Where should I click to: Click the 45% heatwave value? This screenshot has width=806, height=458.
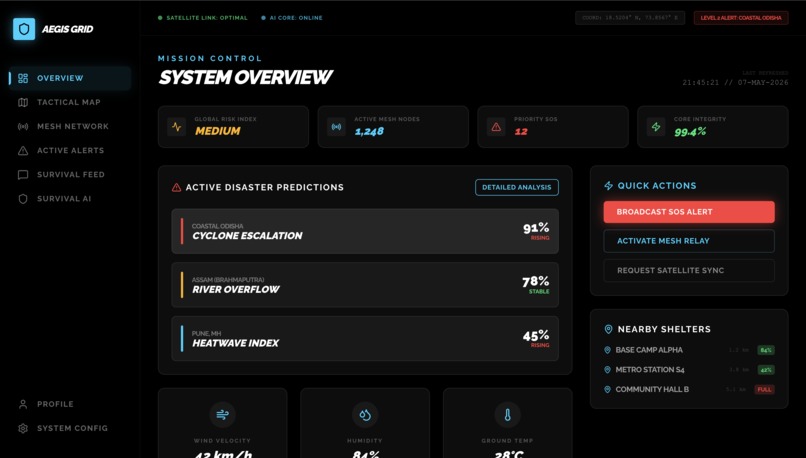coord(536,336)
